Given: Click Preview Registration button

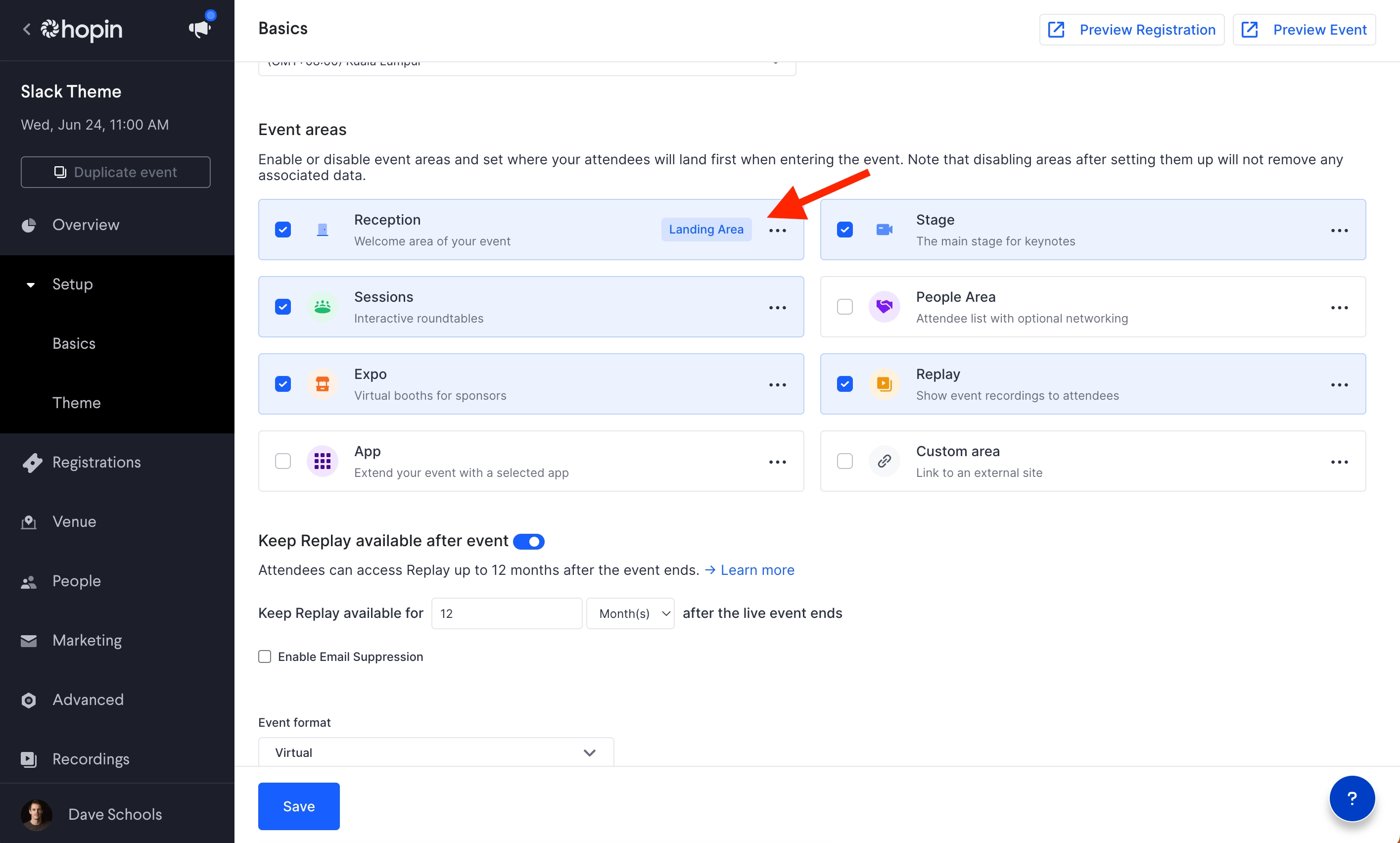Looking at the screenshot, I should click(x=1131, y=30).
